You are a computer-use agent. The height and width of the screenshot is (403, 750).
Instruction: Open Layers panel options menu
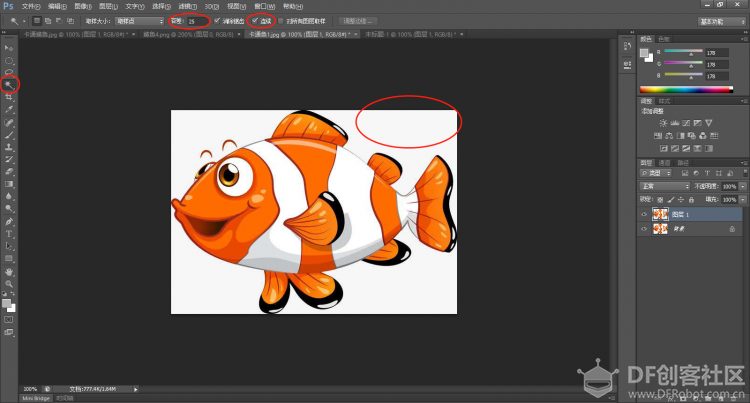744,163
